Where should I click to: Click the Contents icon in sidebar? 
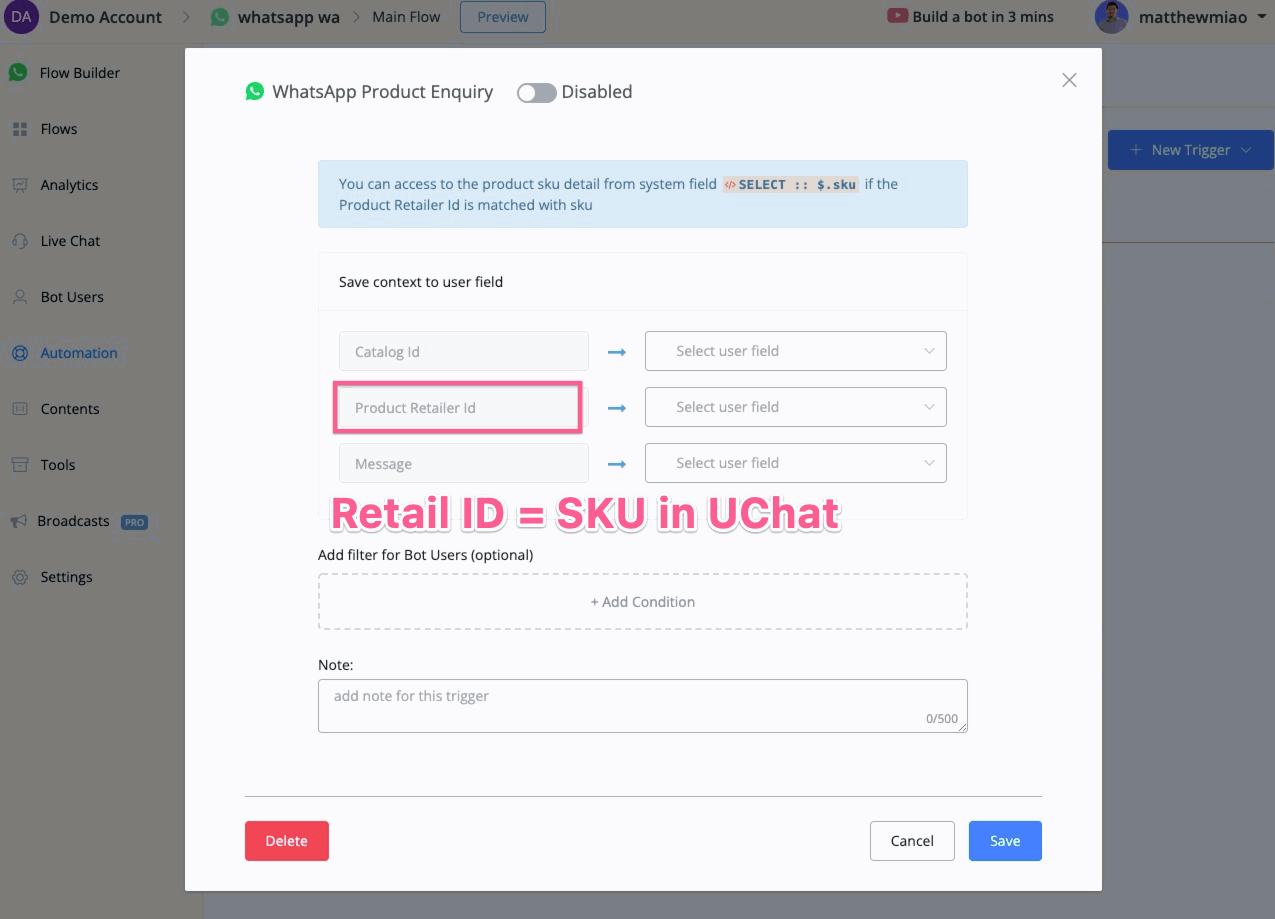(x=19, y=409)
